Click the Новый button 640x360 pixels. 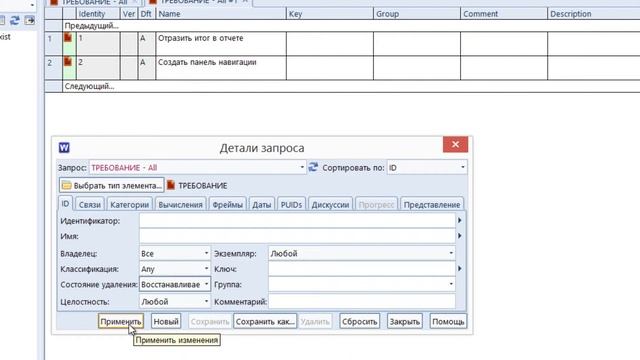166,321
